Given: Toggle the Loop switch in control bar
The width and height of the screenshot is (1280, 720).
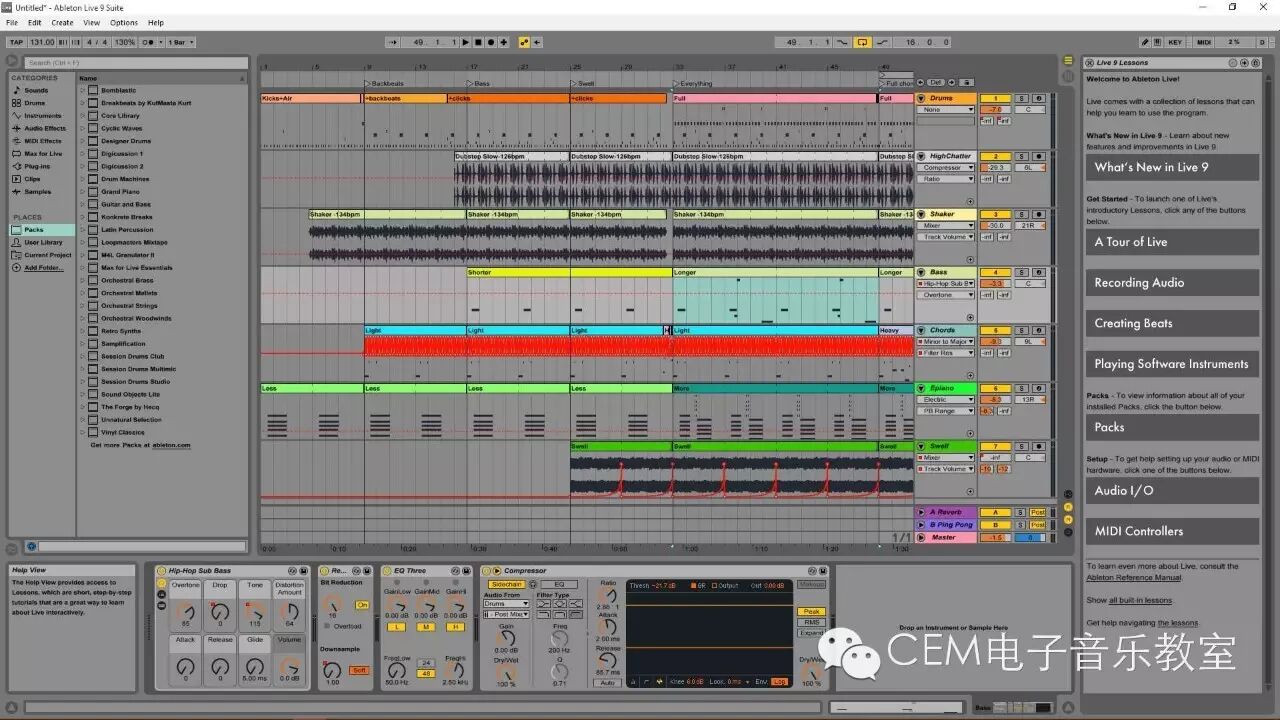Looking at the screenshot, I should tap(862, 42).
